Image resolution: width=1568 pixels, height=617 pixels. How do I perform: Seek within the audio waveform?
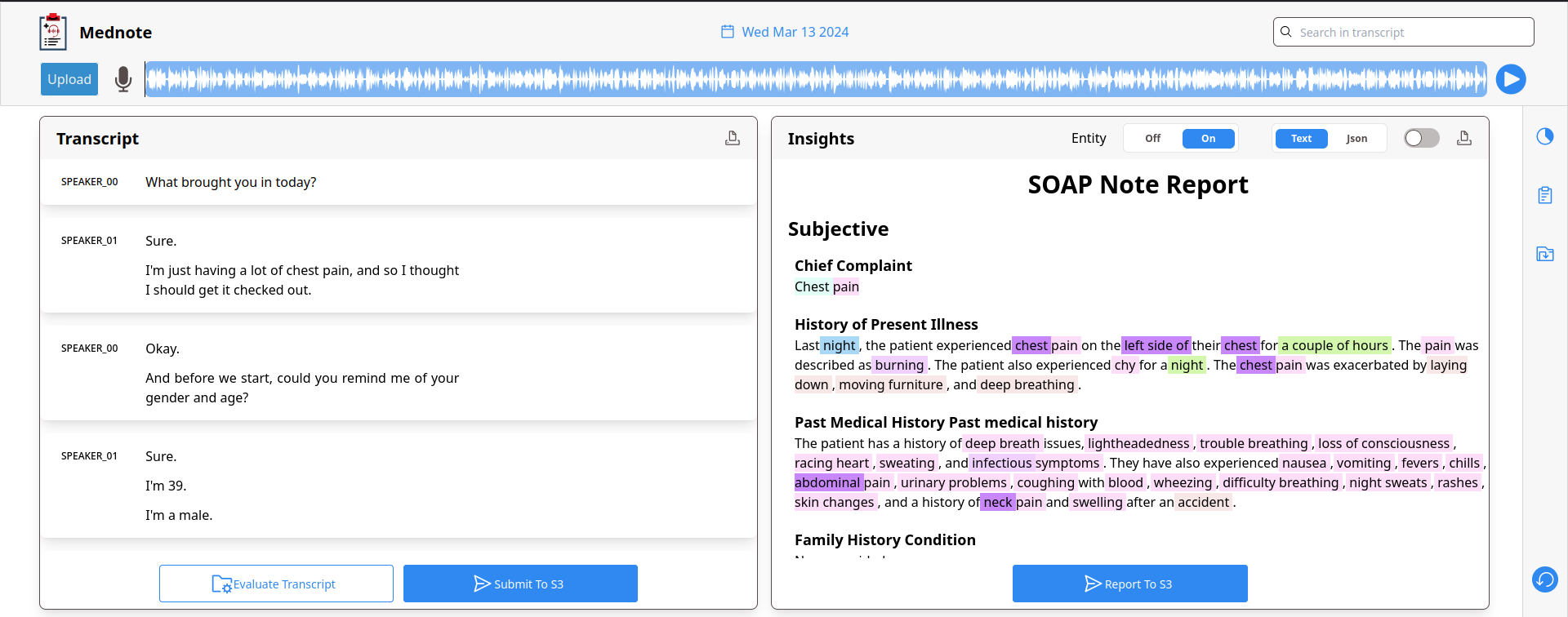pos(815,79)
